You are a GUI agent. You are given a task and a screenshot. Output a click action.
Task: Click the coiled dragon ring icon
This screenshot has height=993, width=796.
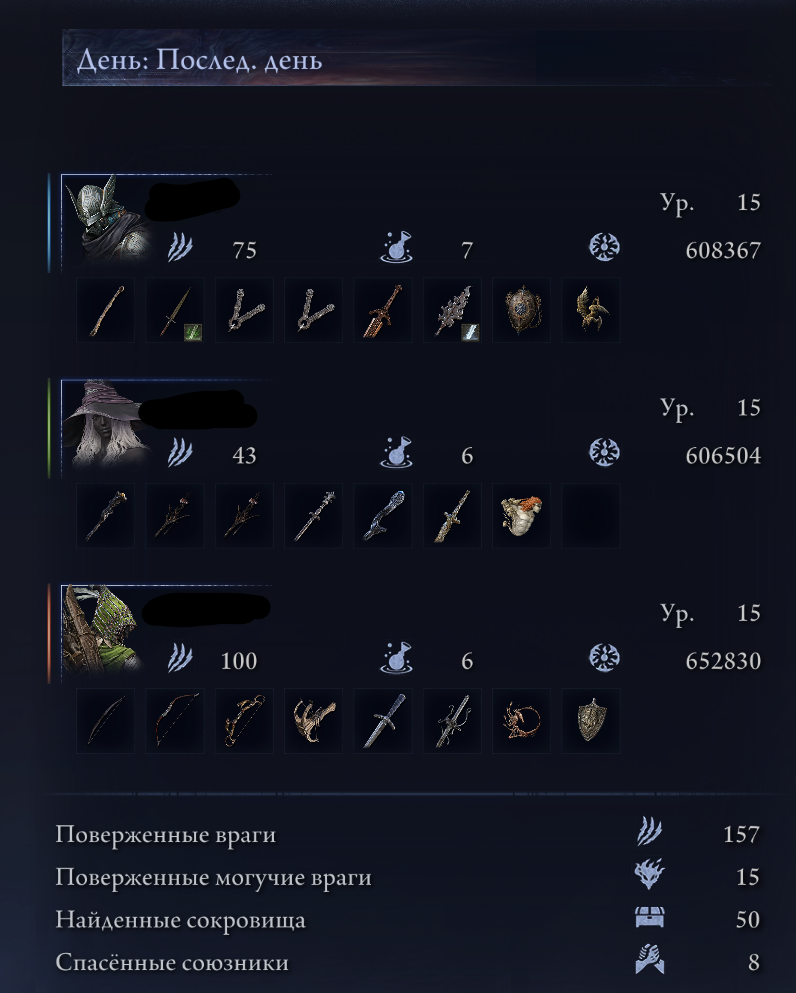pyautogui.click(x=521, y=721)
